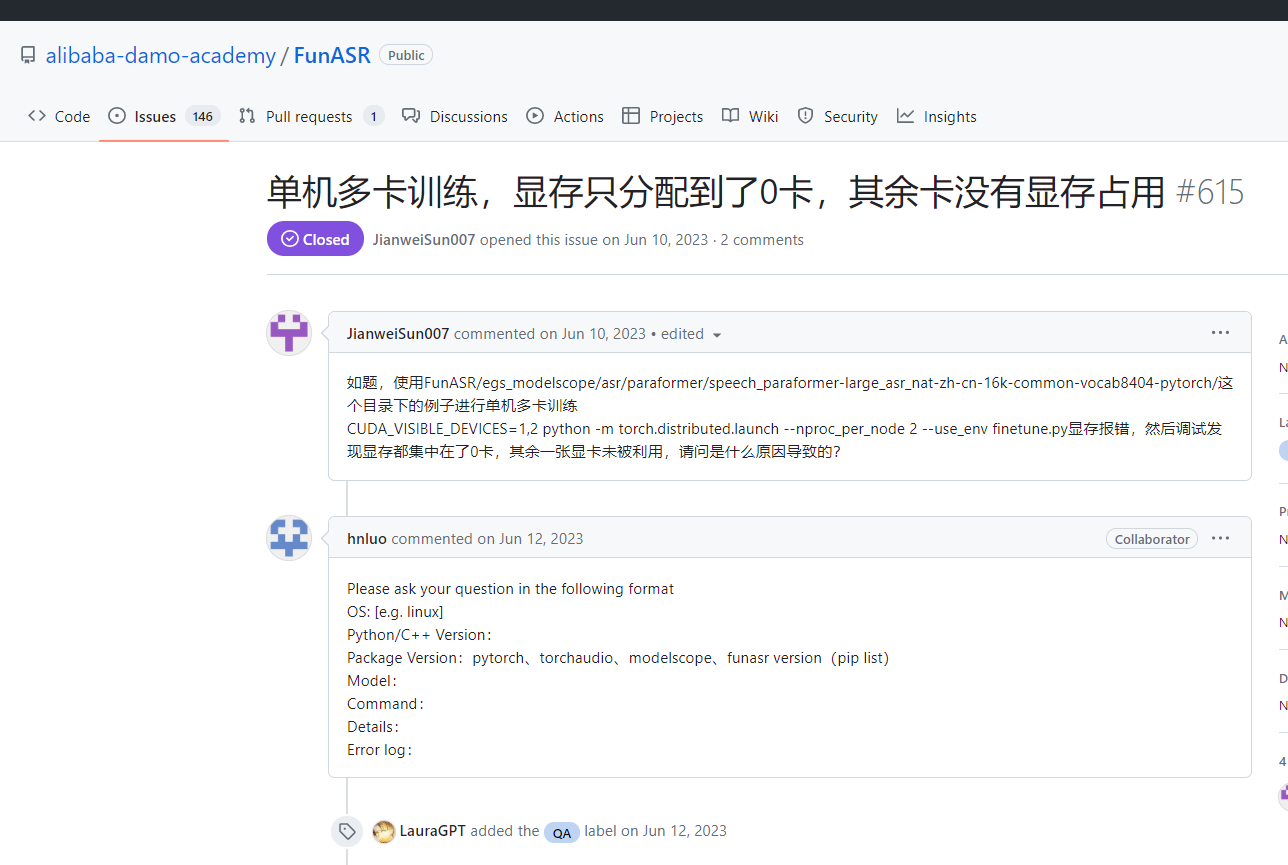Switch to the Code tab
This screenshot has width=1288, height=865.
click(59, 116)
